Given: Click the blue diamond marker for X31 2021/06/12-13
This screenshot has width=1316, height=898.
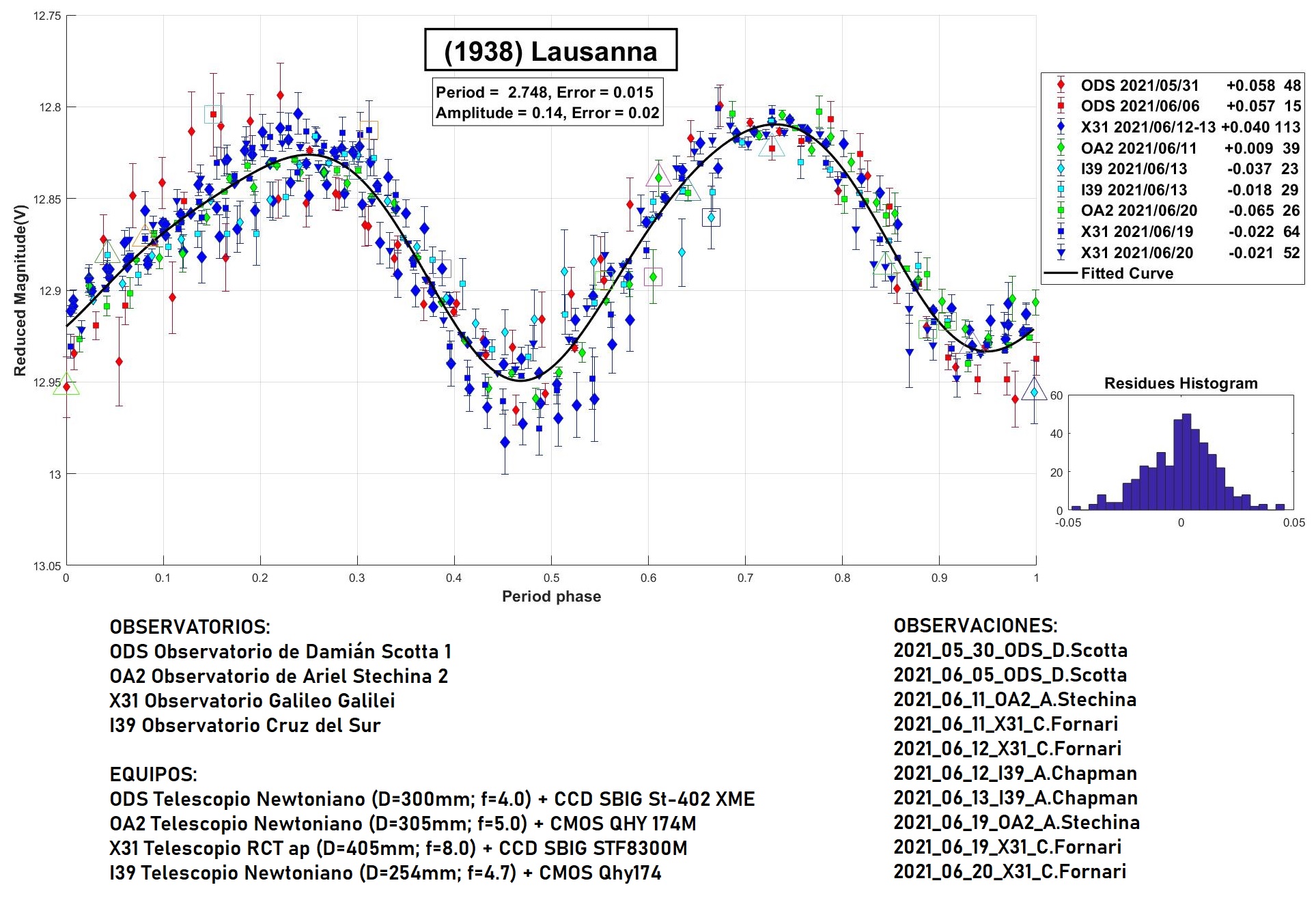Looking at the screenshot, I should click(x=1061, y=127).
